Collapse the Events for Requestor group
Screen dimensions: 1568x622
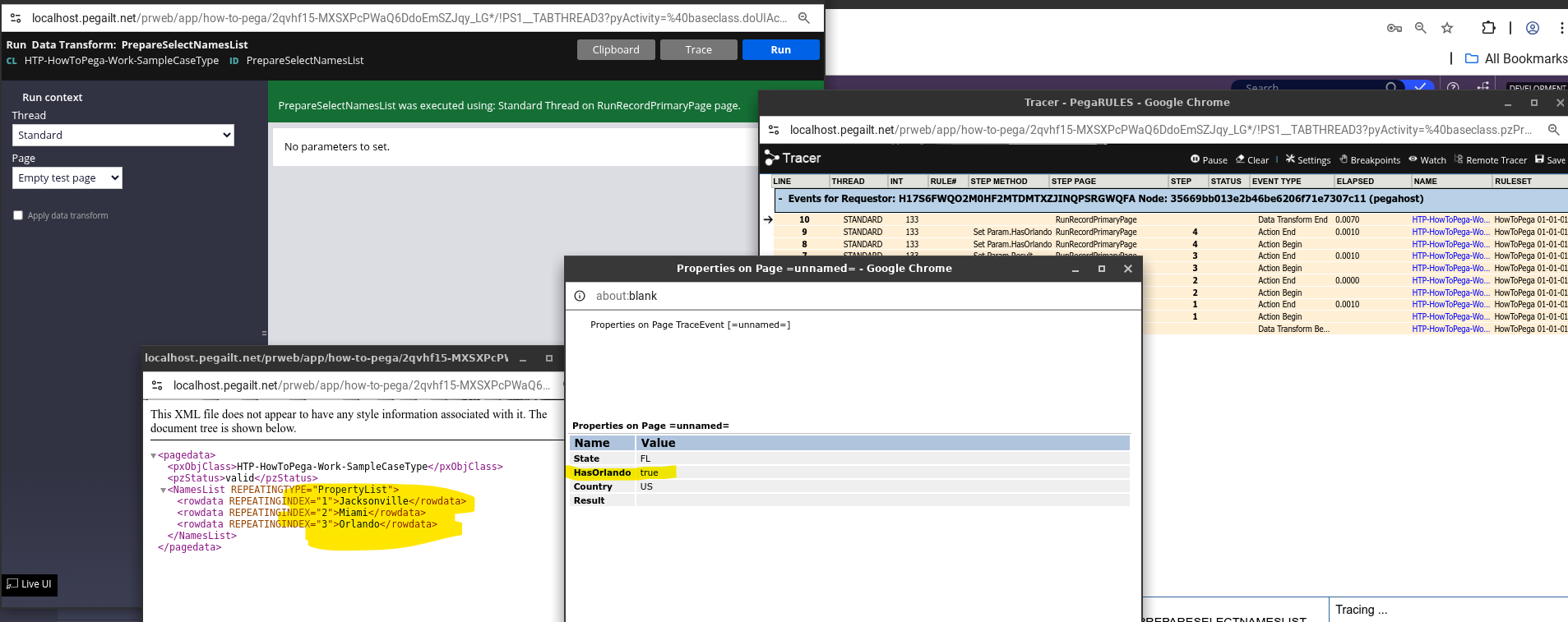780,199
